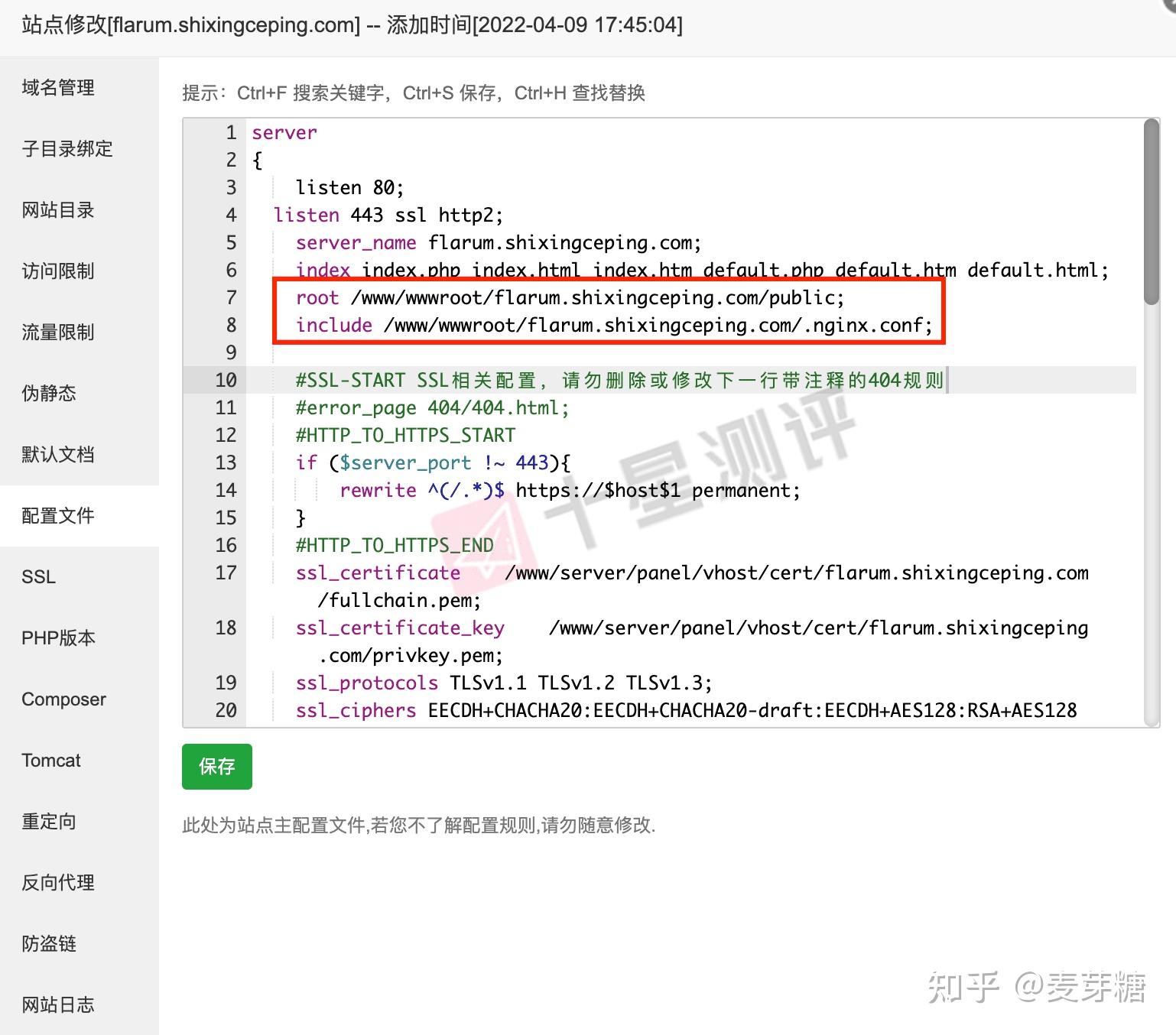Open the 流量限制 settings
The height and width of the screenshot is (1035, 1176).
57,332
